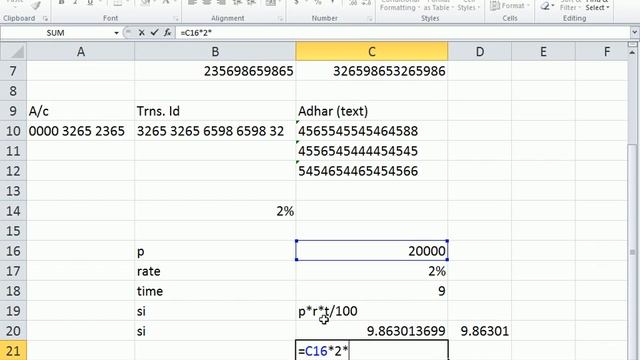Select row 20 header

click(x=13, y=331)
